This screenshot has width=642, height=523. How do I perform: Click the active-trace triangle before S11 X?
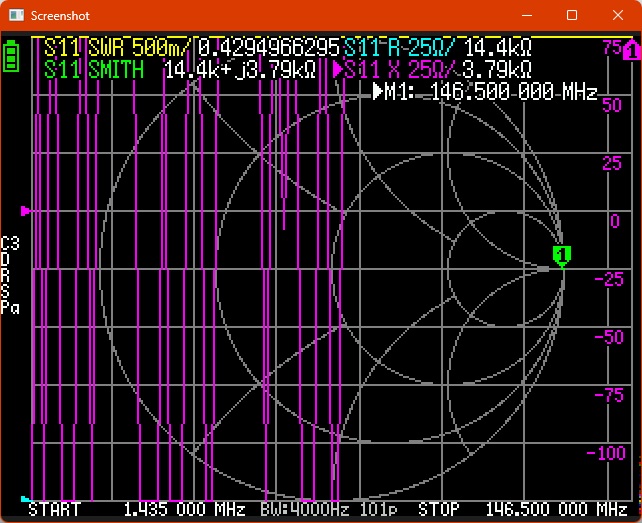point(338,70)
